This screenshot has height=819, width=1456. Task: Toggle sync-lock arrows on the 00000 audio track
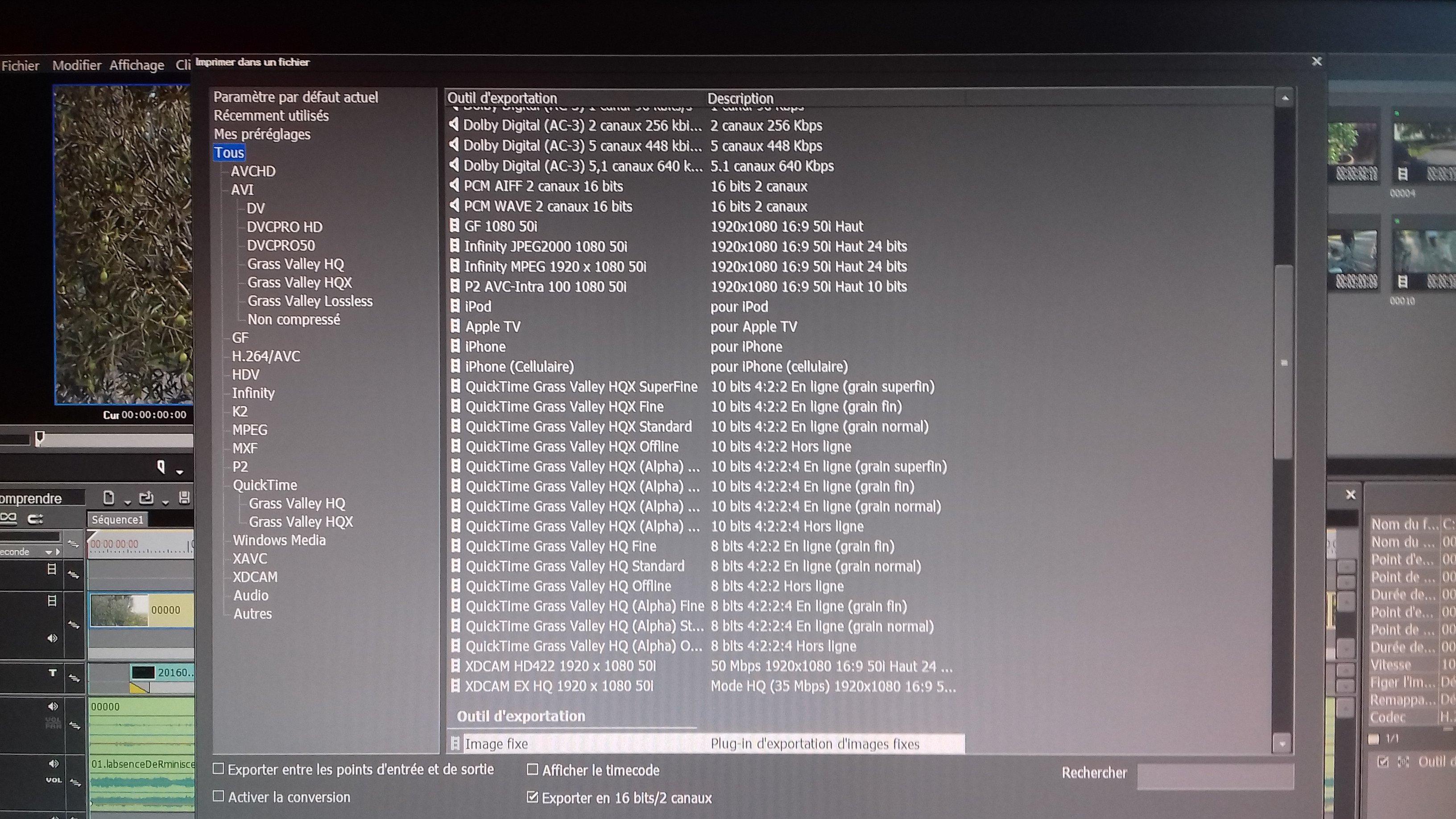click(74, 725)
